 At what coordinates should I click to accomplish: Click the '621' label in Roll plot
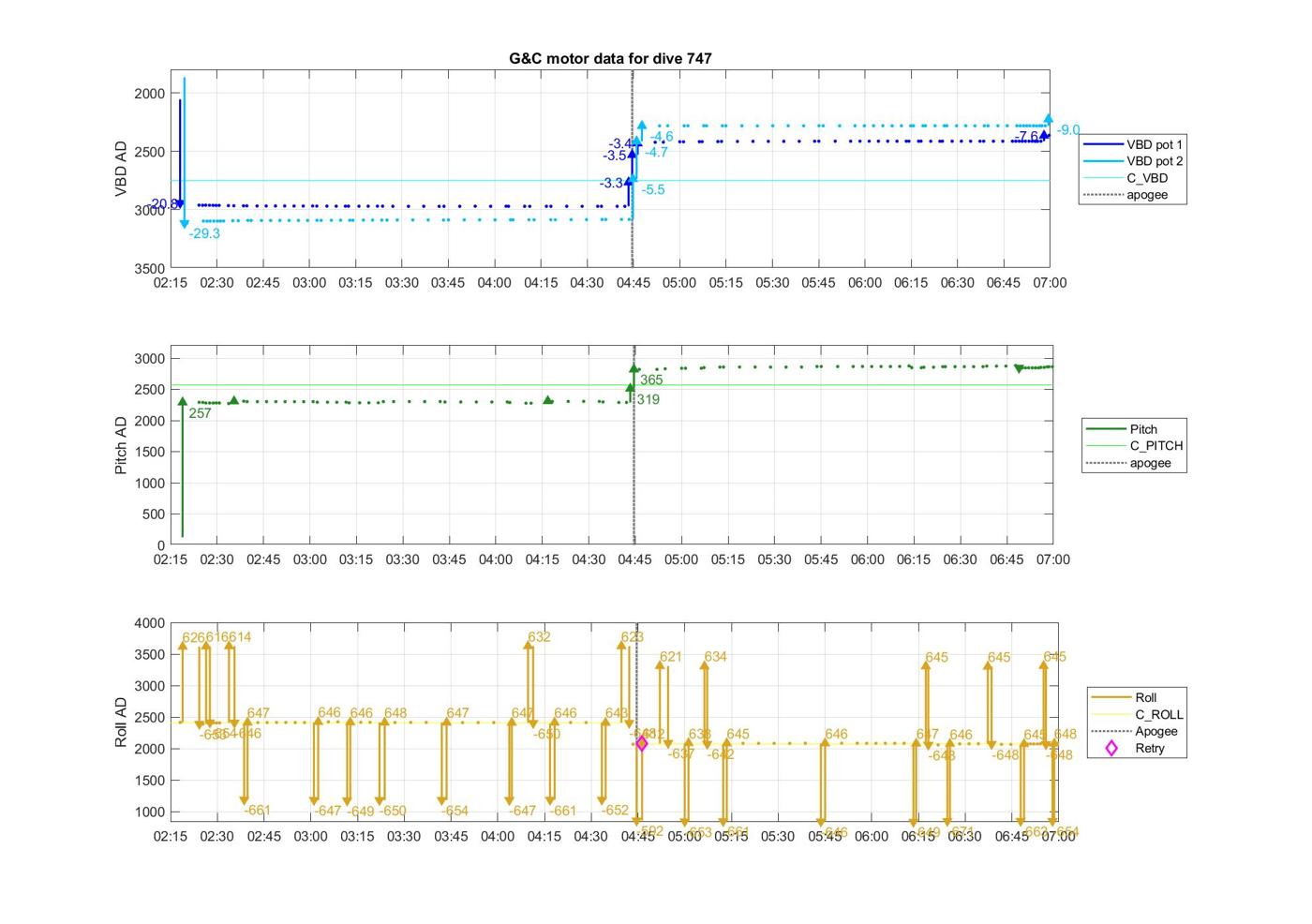(x=671, y=657)
